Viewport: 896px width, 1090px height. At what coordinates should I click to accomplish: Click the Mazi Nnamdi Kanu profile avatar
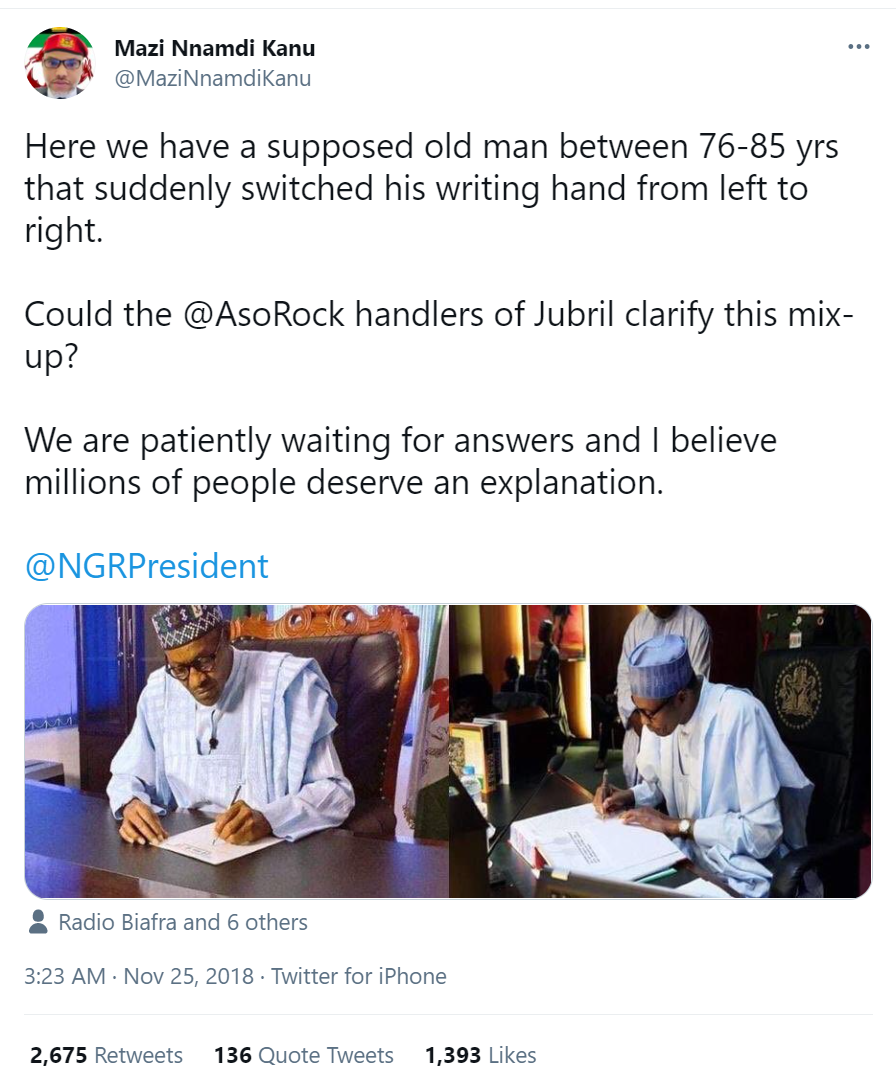pyautogui.click(x=59, y=63)
